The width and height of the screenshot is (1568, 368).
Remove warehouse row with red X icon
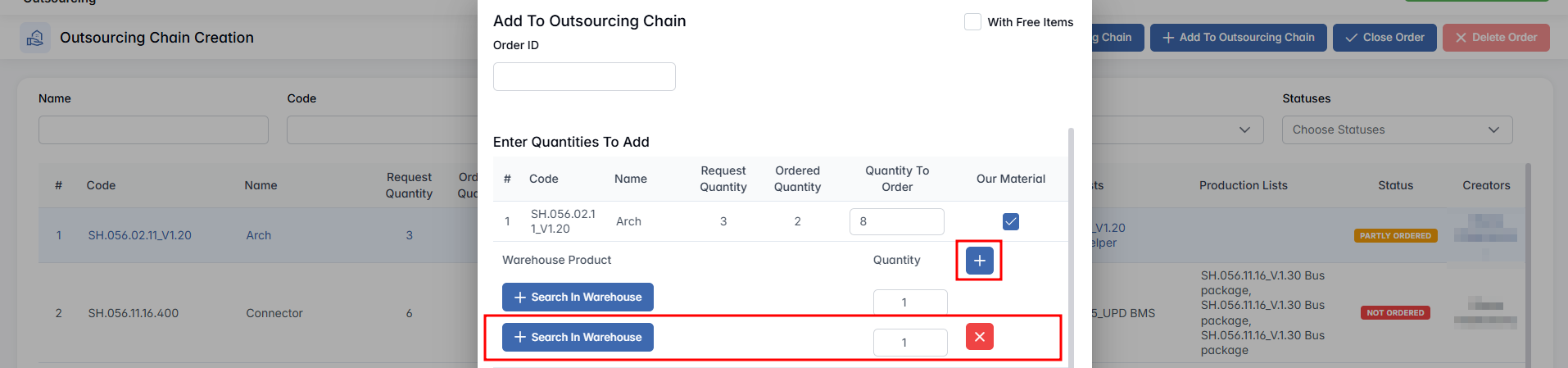pos(980,337)
